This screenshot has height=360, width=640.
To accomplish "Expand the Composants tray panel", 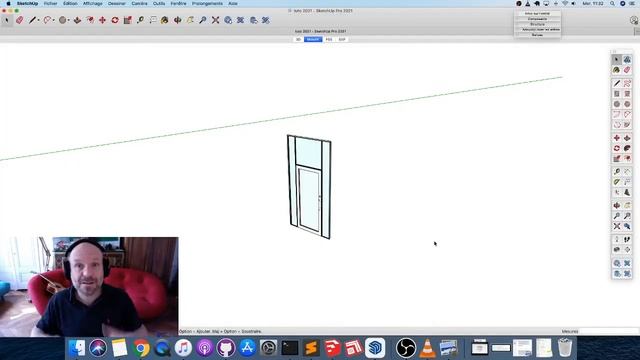I will click(x=537, y=19).
